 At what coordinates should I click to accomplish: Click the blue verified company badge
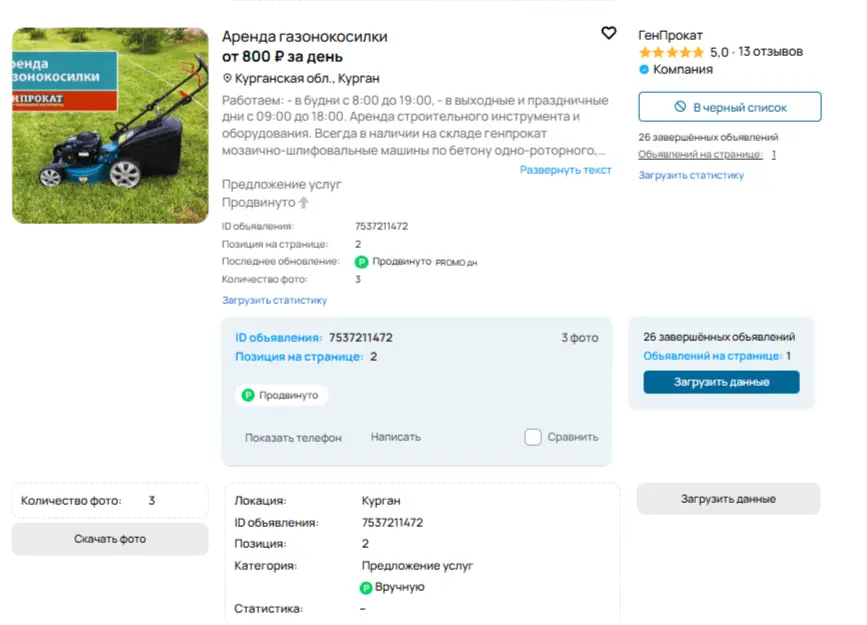[x=644, y=70]
